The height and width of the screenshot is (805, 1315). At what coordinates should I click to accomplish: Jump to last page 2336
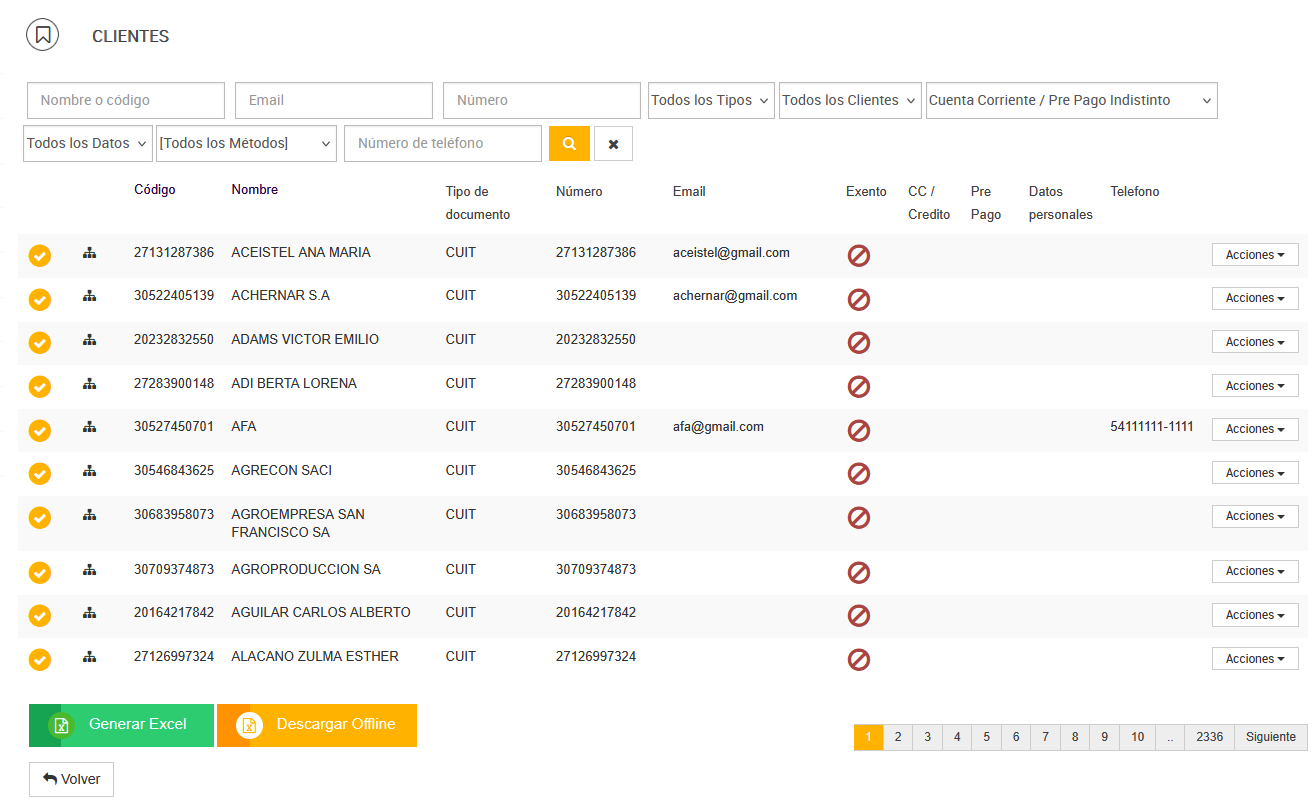1209,737
